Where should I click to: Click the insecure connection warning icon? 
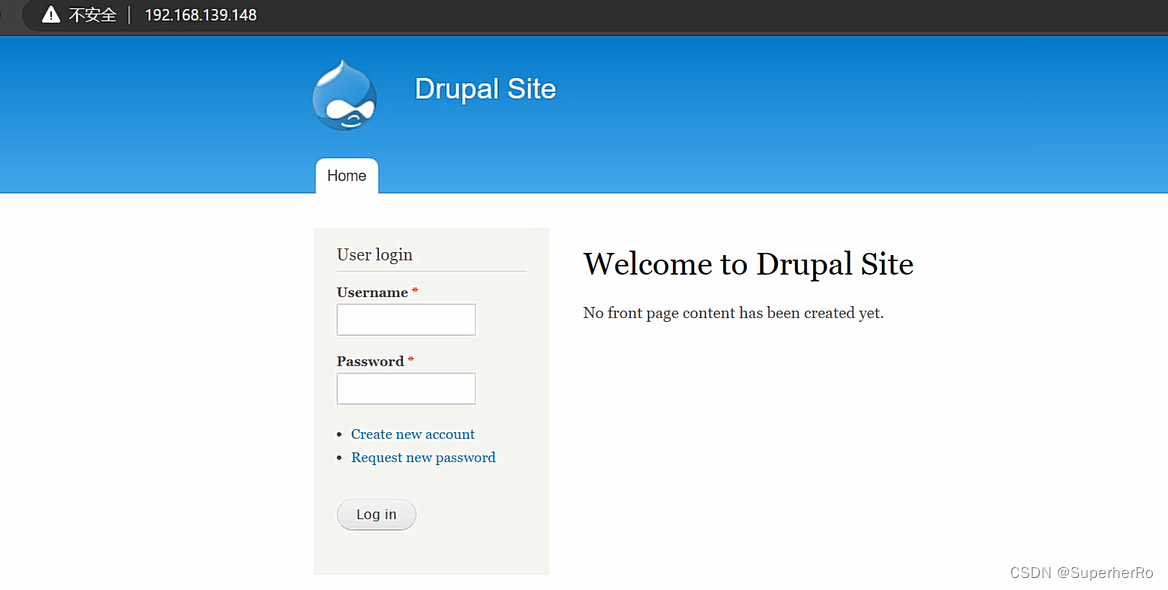click(51, 15)
